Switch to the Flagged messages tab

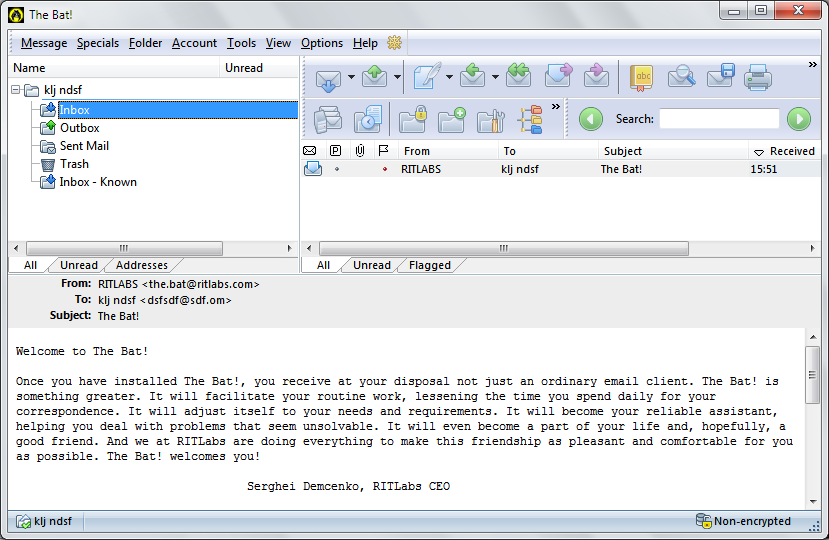430,265
